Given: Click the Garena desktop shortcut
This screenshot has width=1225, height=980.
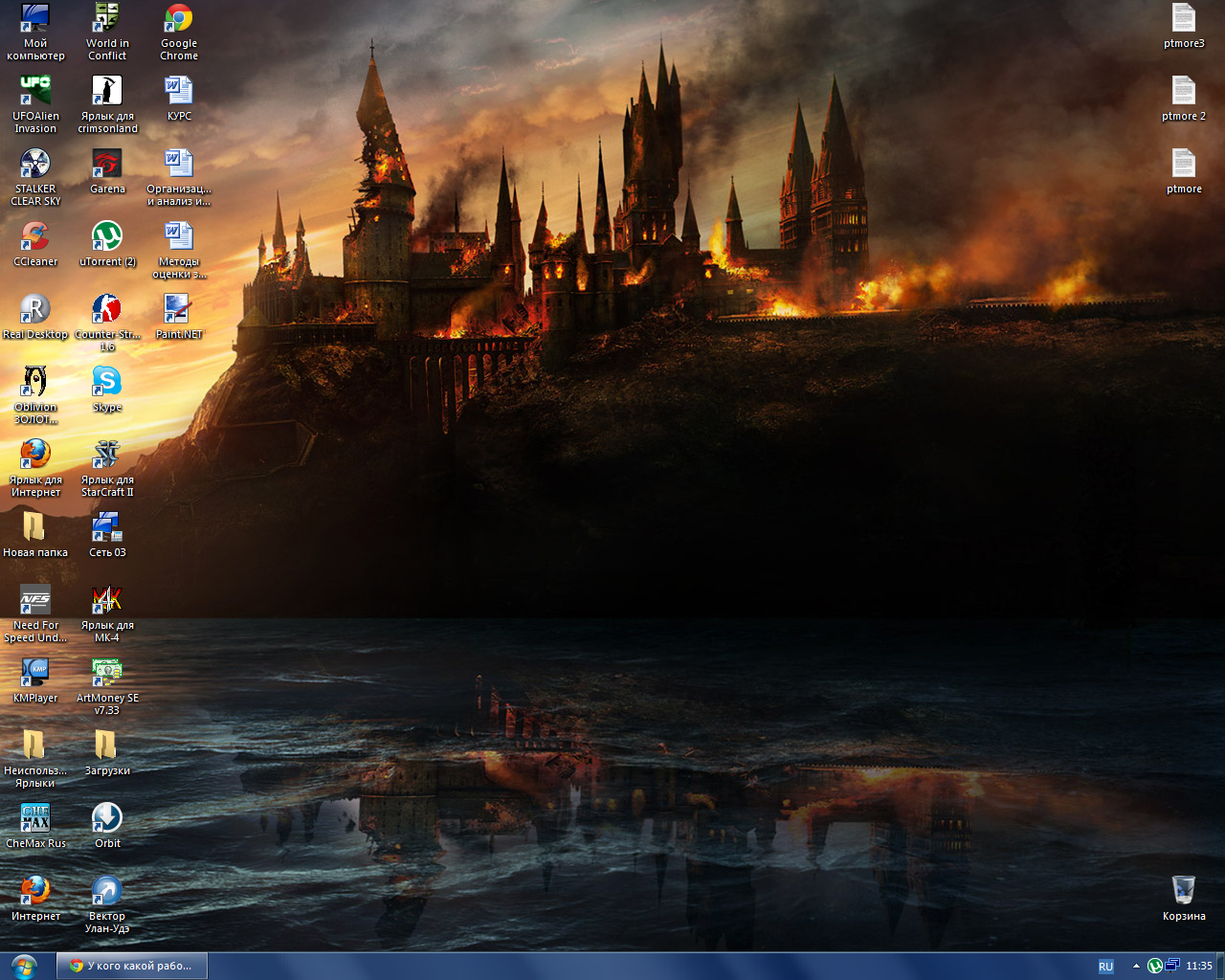Looking at the screenshot, I should tap(107, 165).
